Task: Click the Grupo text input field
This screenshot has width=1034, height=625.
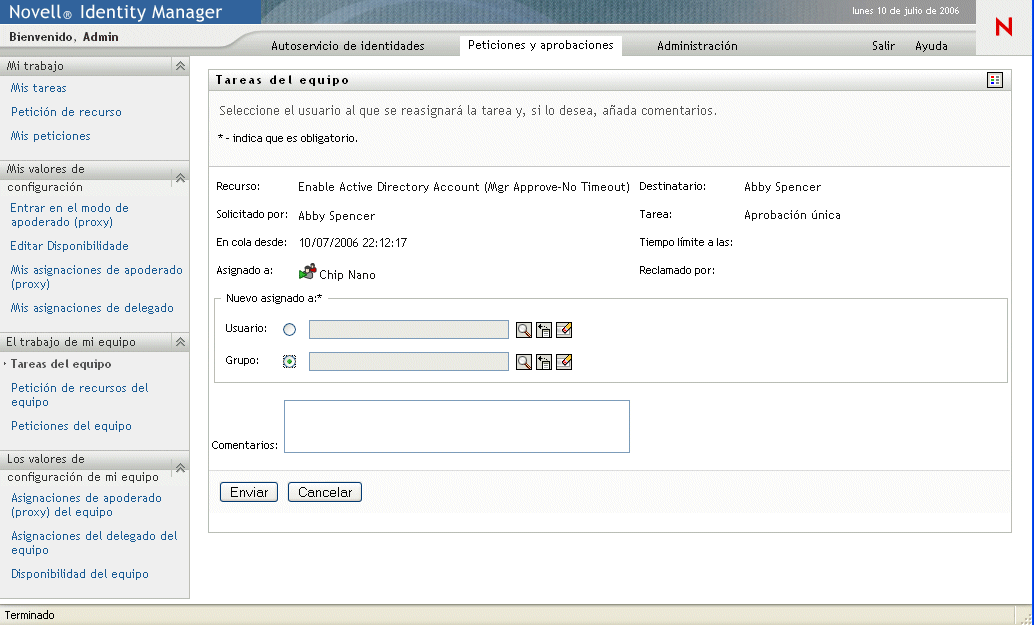Action: 409,361
